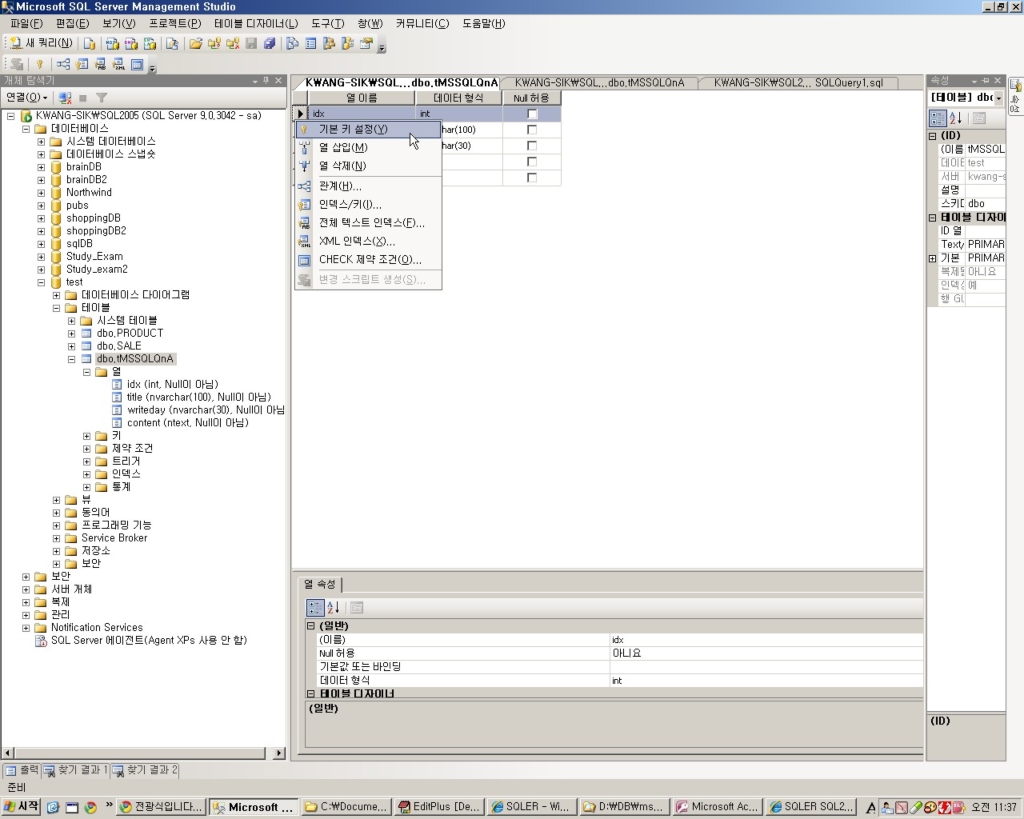
Task: Expand the 기본 property row in 속성 panel
Action: (x=933, y=258)
